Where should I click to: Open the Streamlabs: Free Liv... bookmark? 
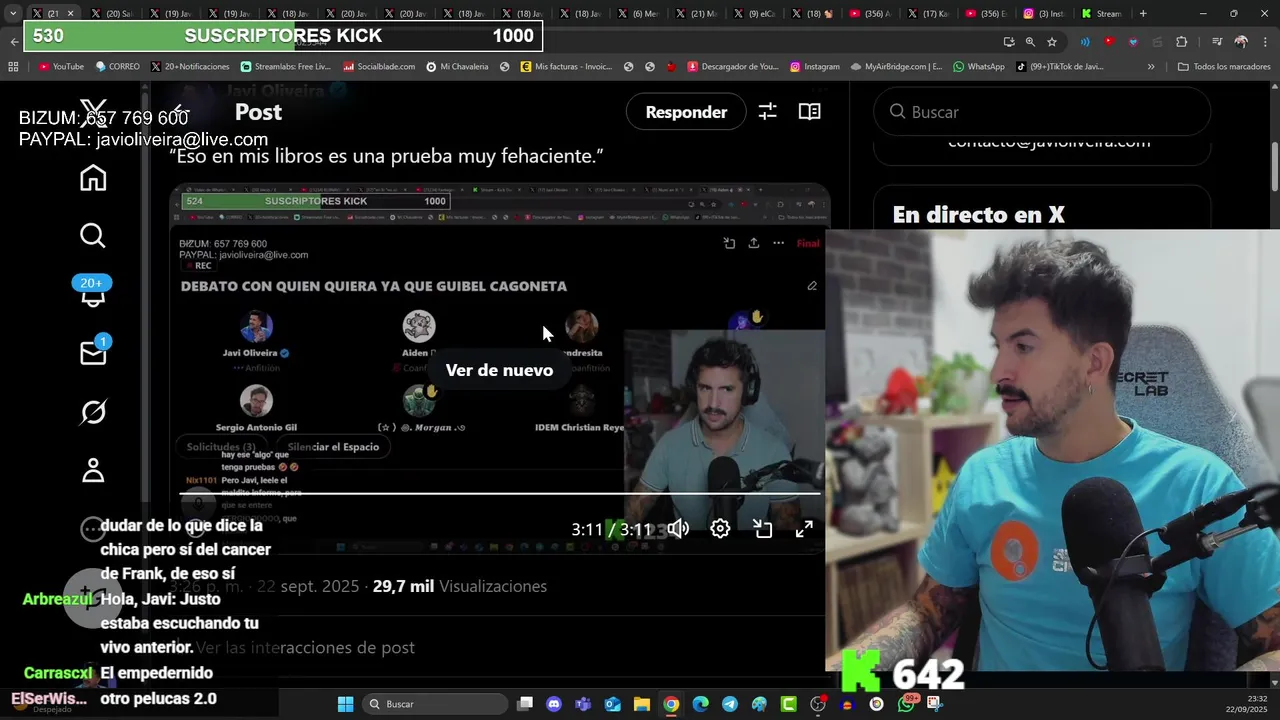285,67
